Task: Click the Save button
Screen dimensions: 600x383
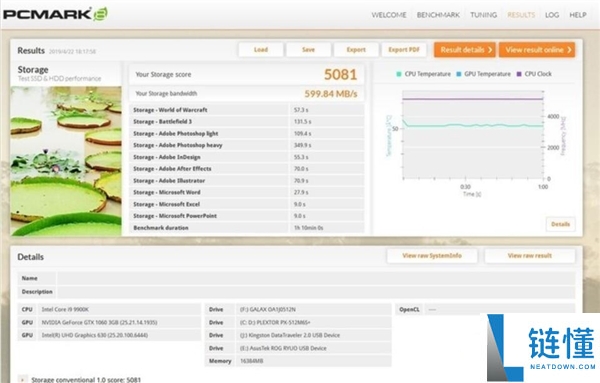Action: 308,50
